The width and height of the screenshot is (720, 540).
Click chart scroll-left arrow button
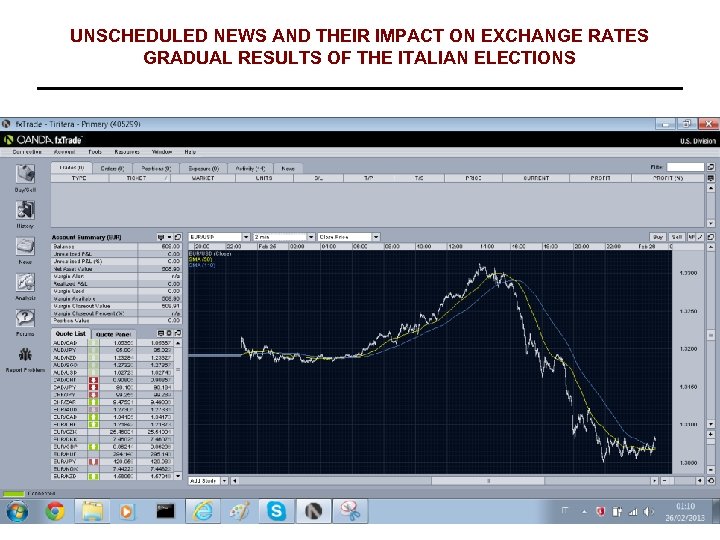[235, 481]
